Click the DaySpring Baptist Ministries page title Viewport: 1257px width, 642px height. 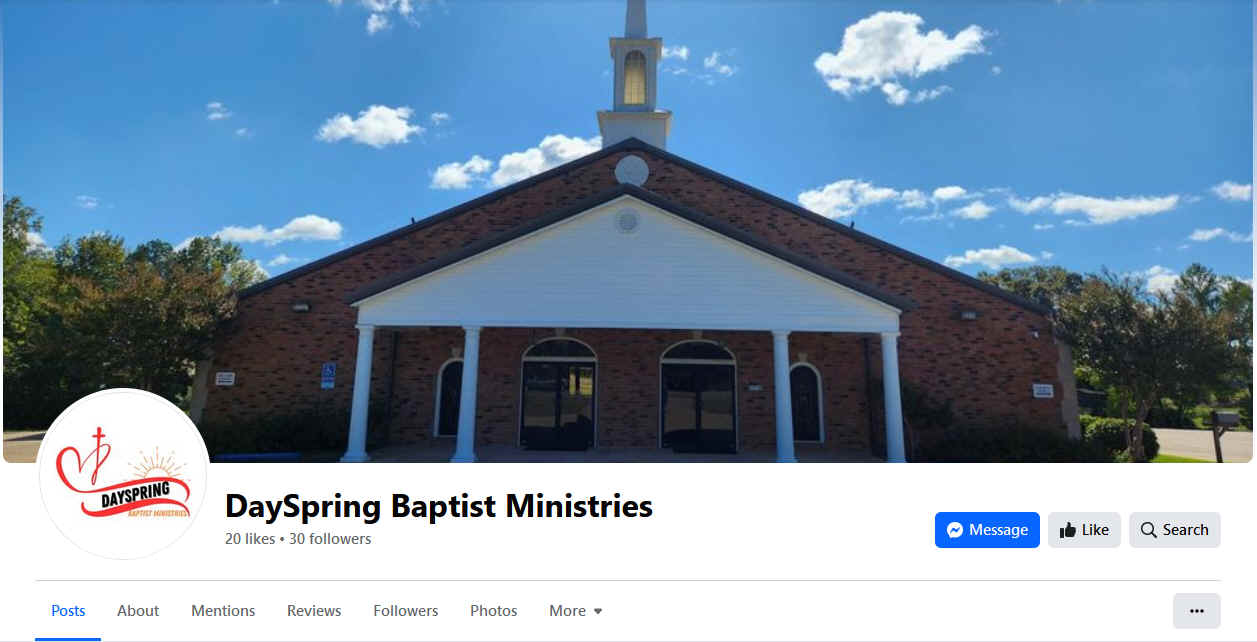439,506
